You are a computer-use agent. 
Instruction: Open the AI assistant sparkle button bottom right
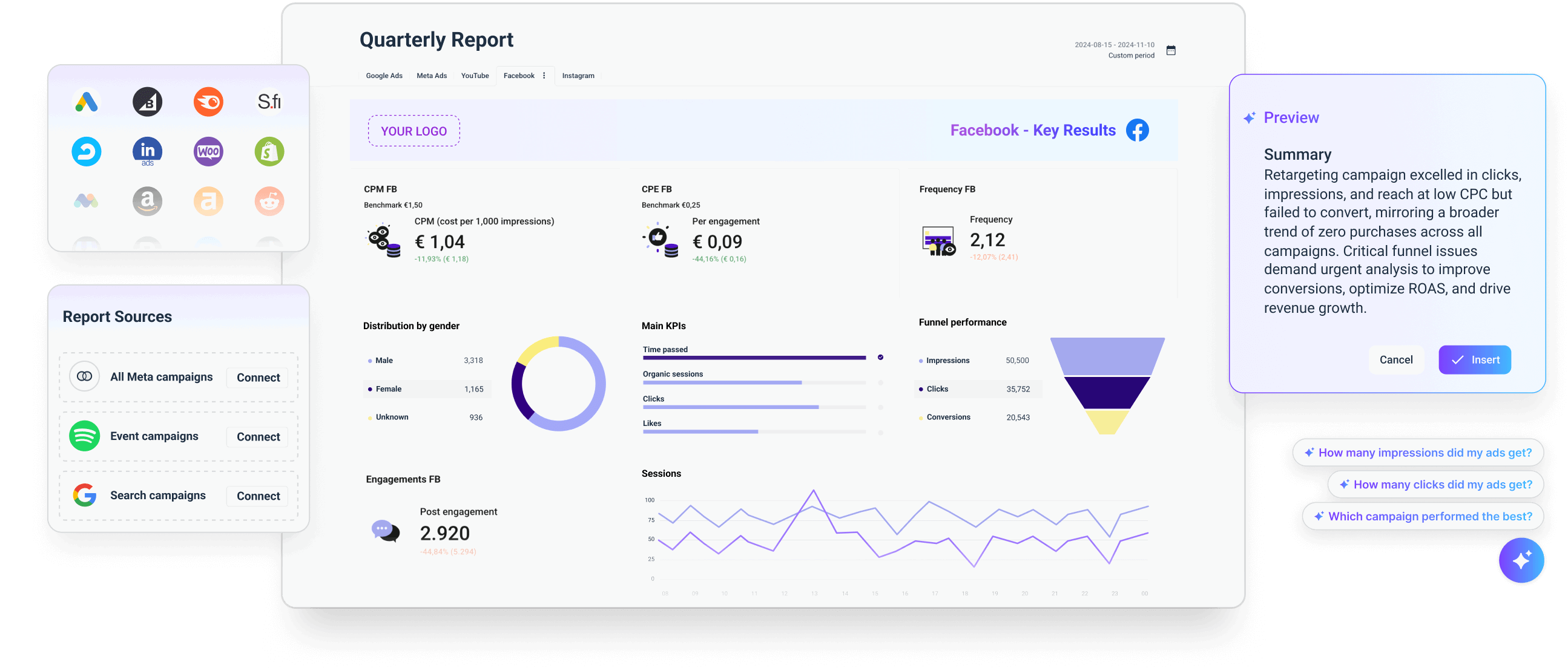click(x=1521, y=560)
